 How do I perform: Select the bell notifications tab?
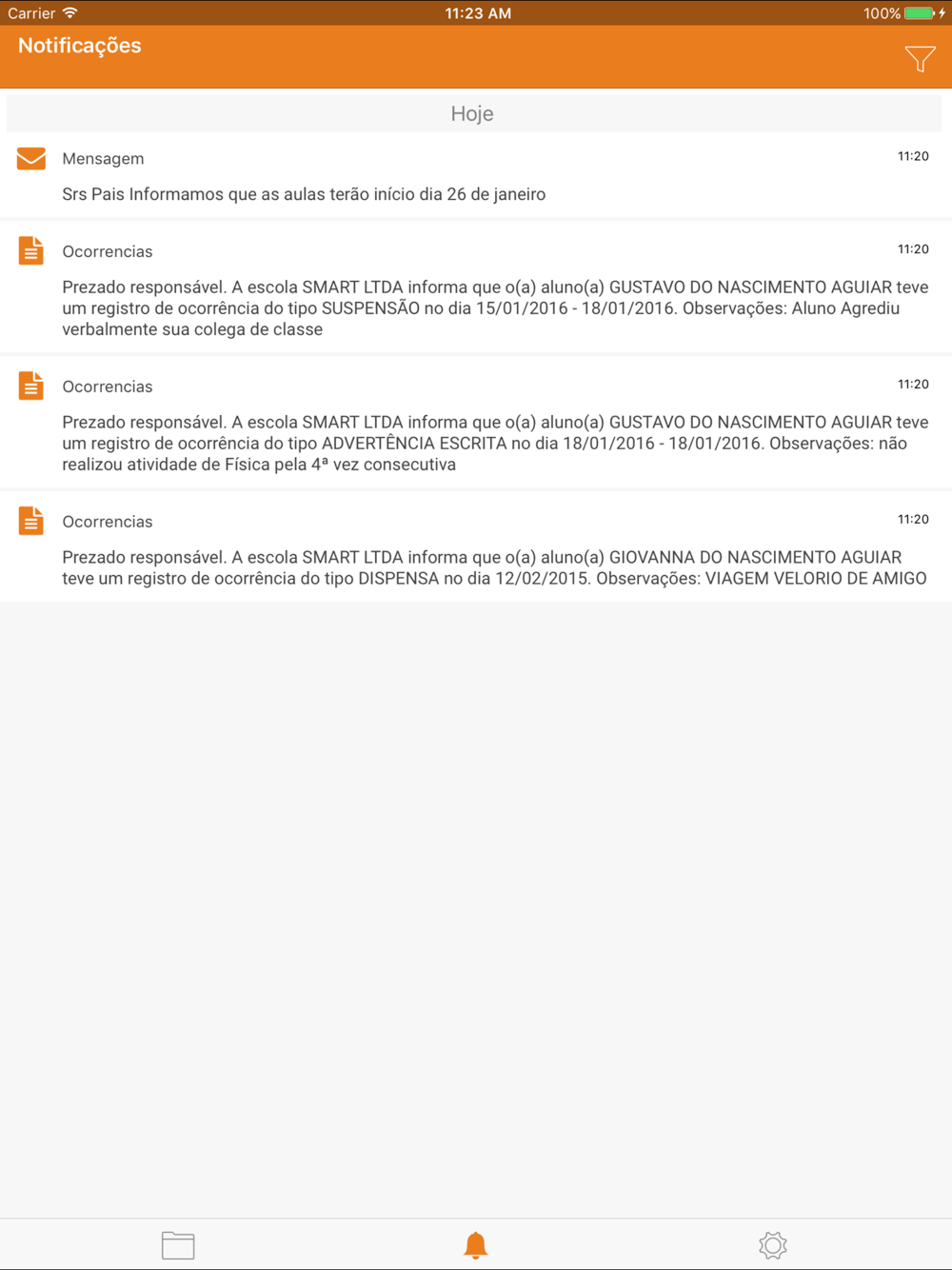click(x=476, y=1245)
